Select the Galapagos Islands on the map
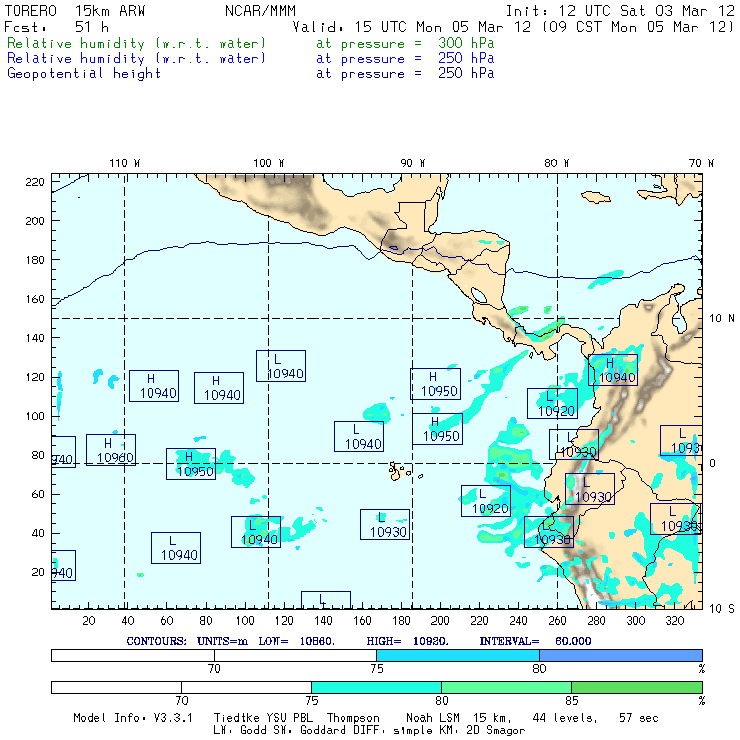This screenshot has width=740, height=740. 399,469
